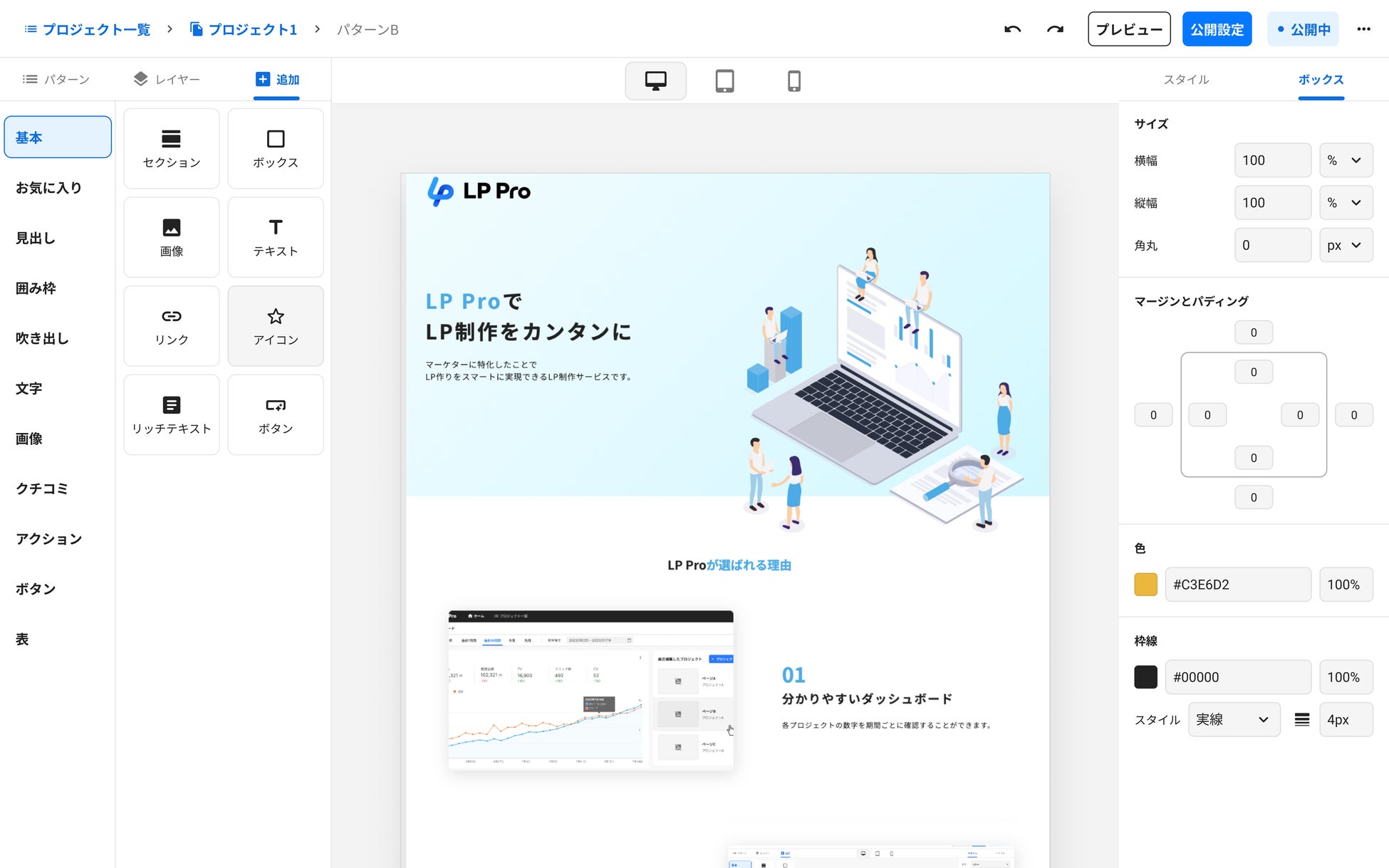Select the 吹き出し category
This screenshot has width=1389, height=868.
(43, 338)
